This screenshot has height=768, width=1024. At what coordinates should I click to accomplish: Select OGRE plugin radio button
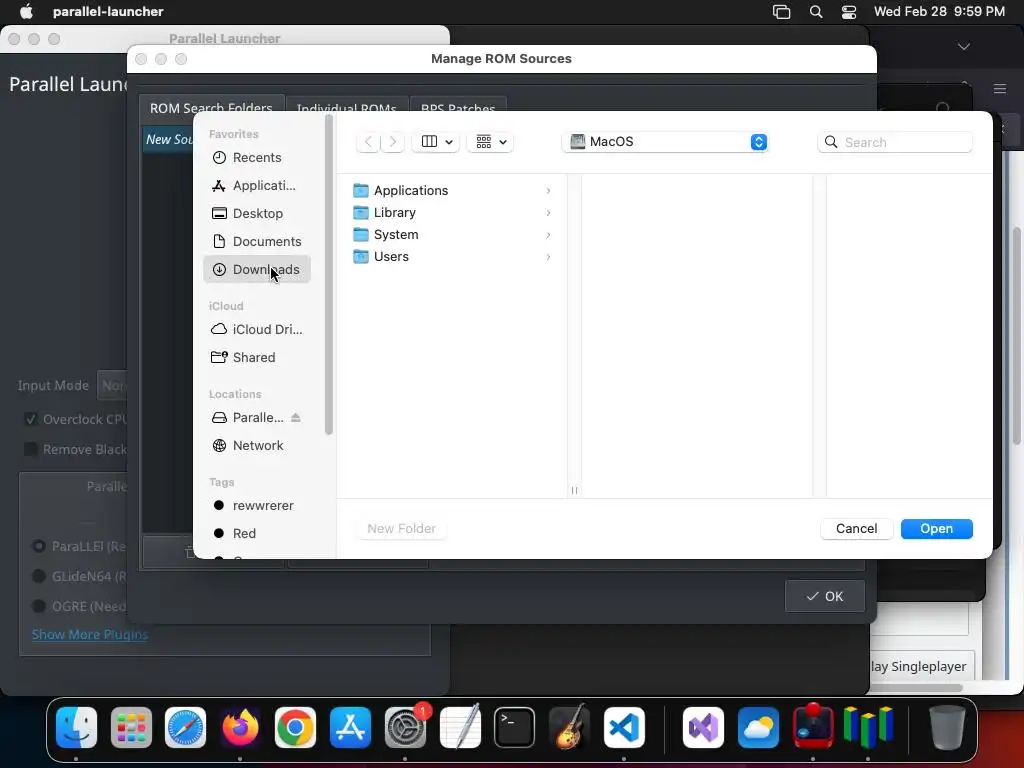[39, 606]
